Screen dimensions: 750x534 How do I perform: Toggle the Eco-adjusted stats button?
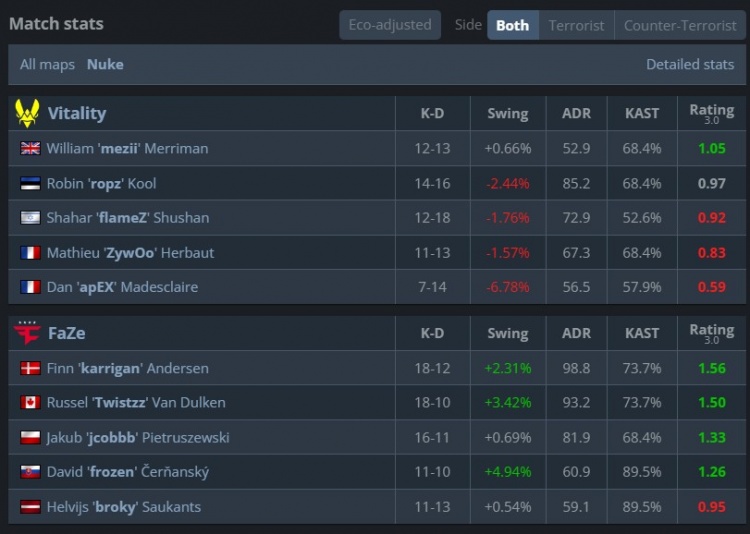(390, 25)
